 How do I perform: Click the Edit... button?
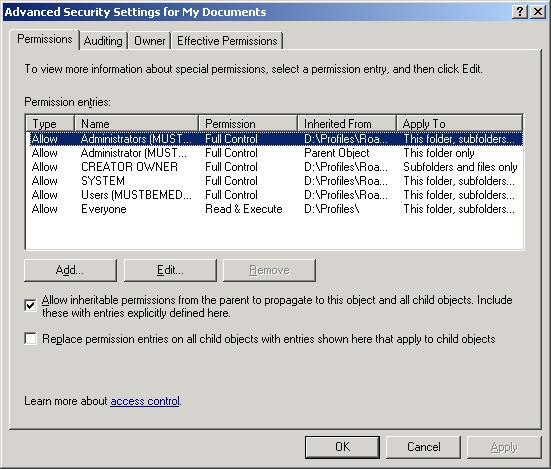(170, 270)
